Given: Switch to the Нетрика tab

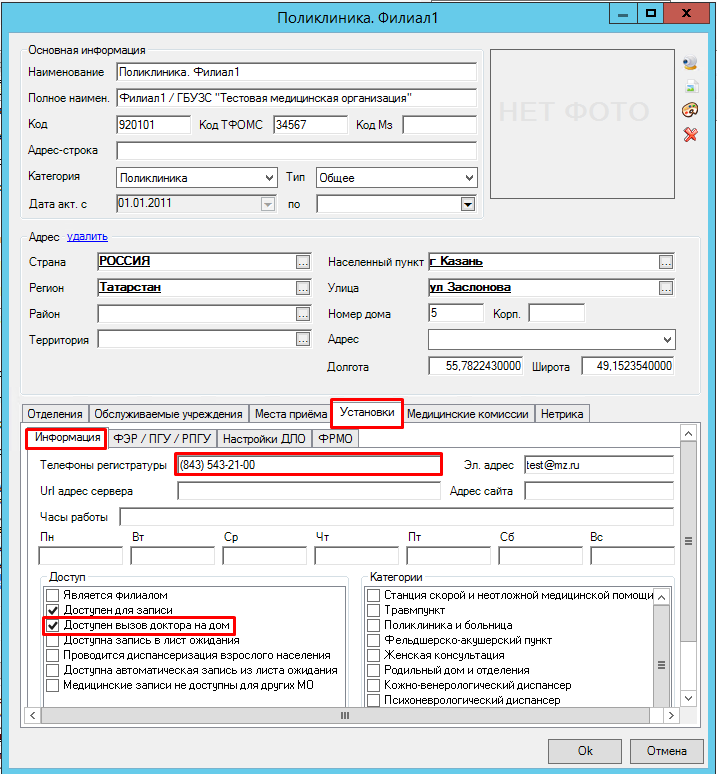Looking at the screenshot, I should (x=562, y=414).
